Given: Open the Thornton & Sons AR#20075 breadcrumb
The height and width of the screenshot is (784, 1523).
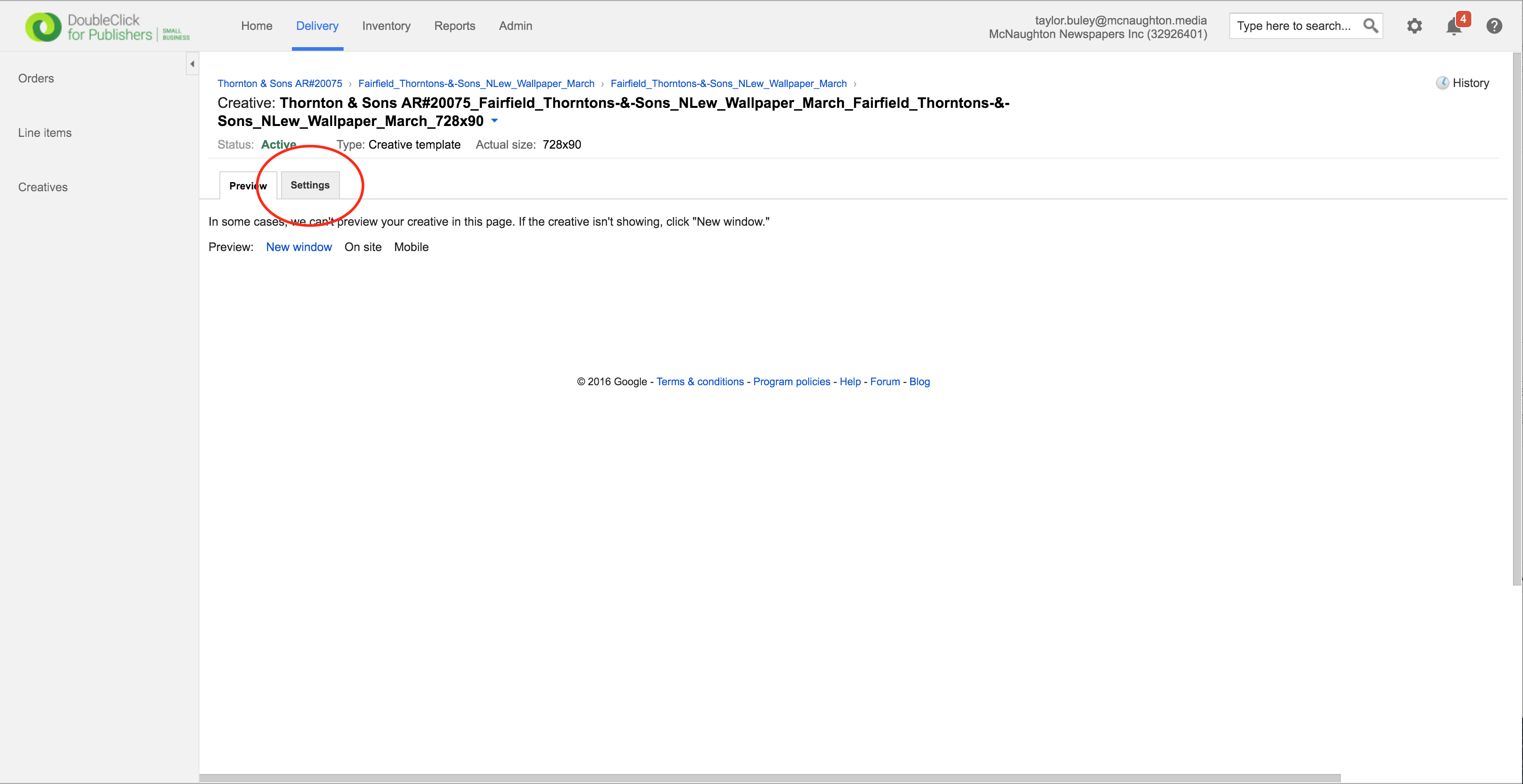Looking at the screenshot, I should coord(280,83).
